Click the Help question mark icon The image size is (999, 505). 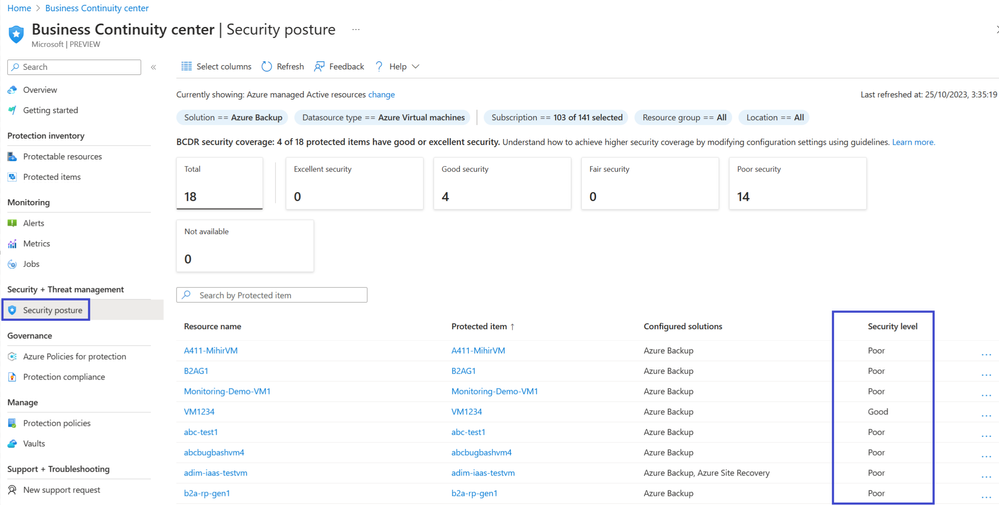[378, 66]
